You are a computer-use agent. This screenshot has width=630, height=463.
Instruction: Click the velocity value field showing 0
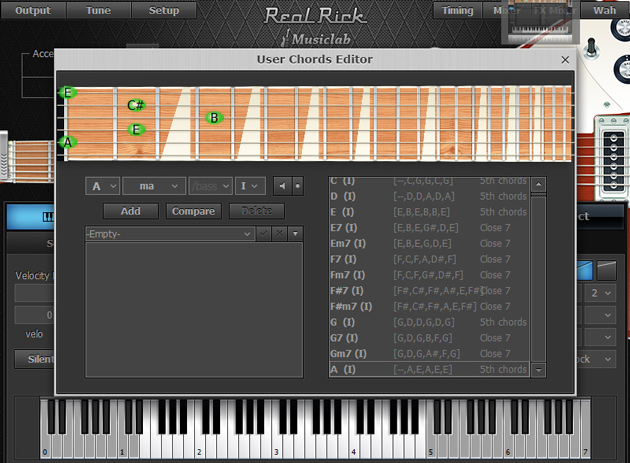35,315
